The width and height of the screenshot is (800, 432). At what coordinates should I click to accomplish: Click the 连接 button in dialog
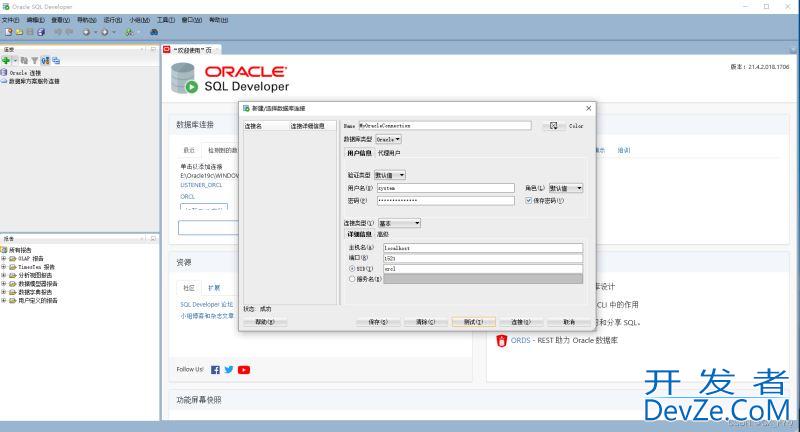coord(521,322)
